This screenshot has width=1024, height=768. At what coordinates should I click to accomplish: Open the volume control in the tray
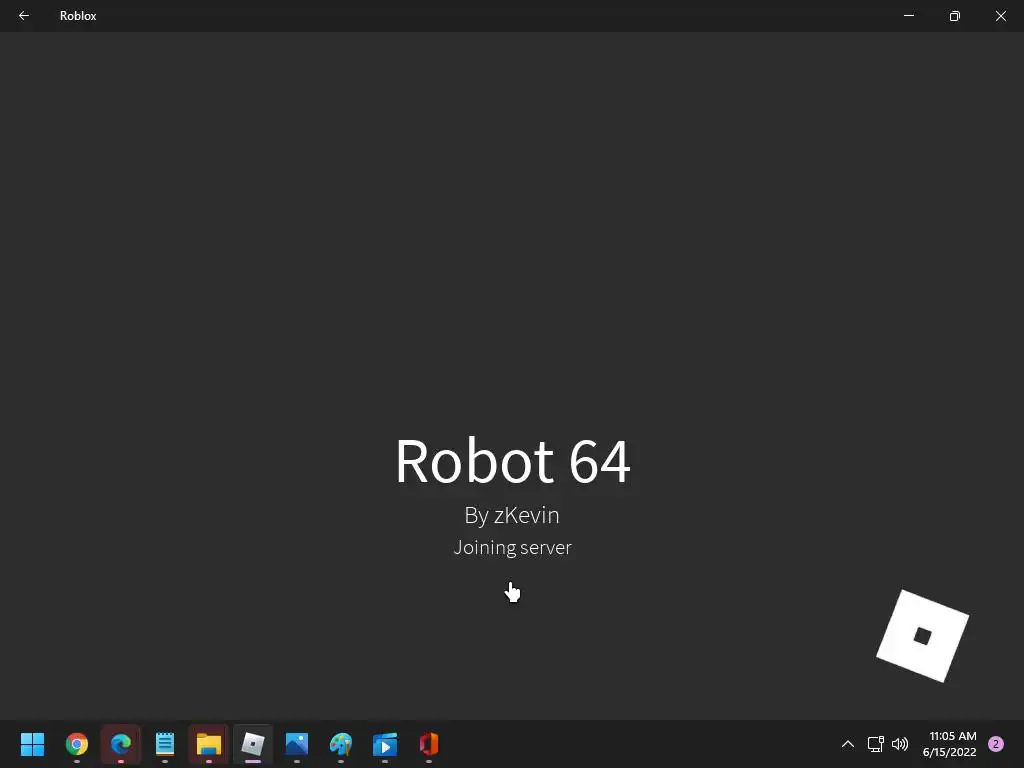pyautogui.click(x=900, y=744)
